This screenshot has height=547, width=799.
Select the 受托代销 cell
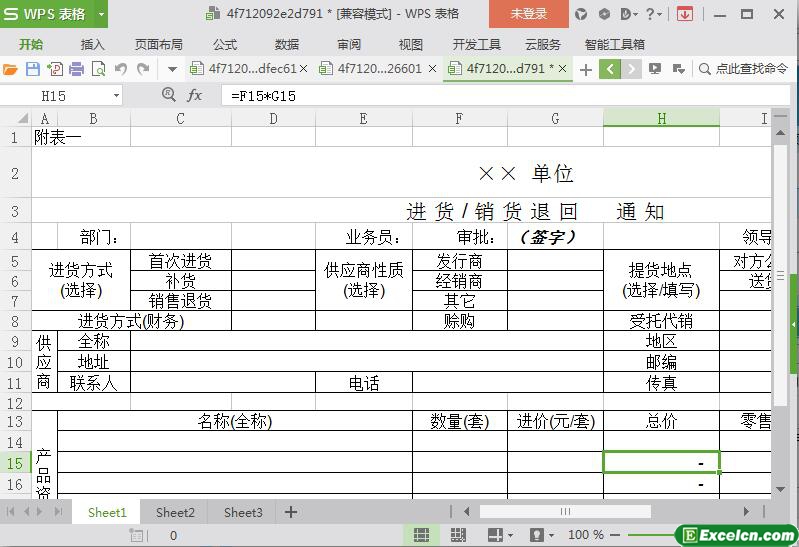[x=661, y=321]
